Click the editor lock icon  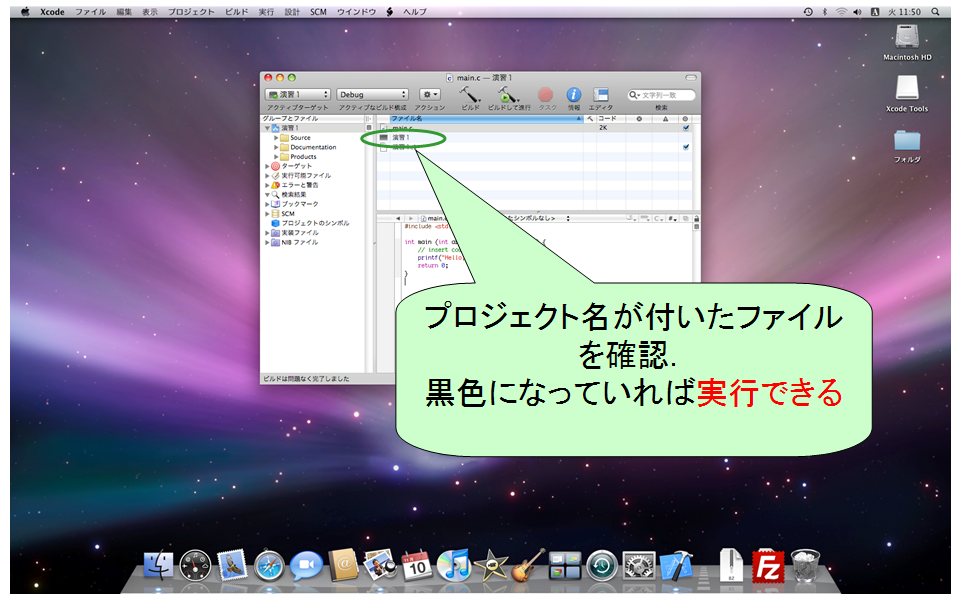696,218
